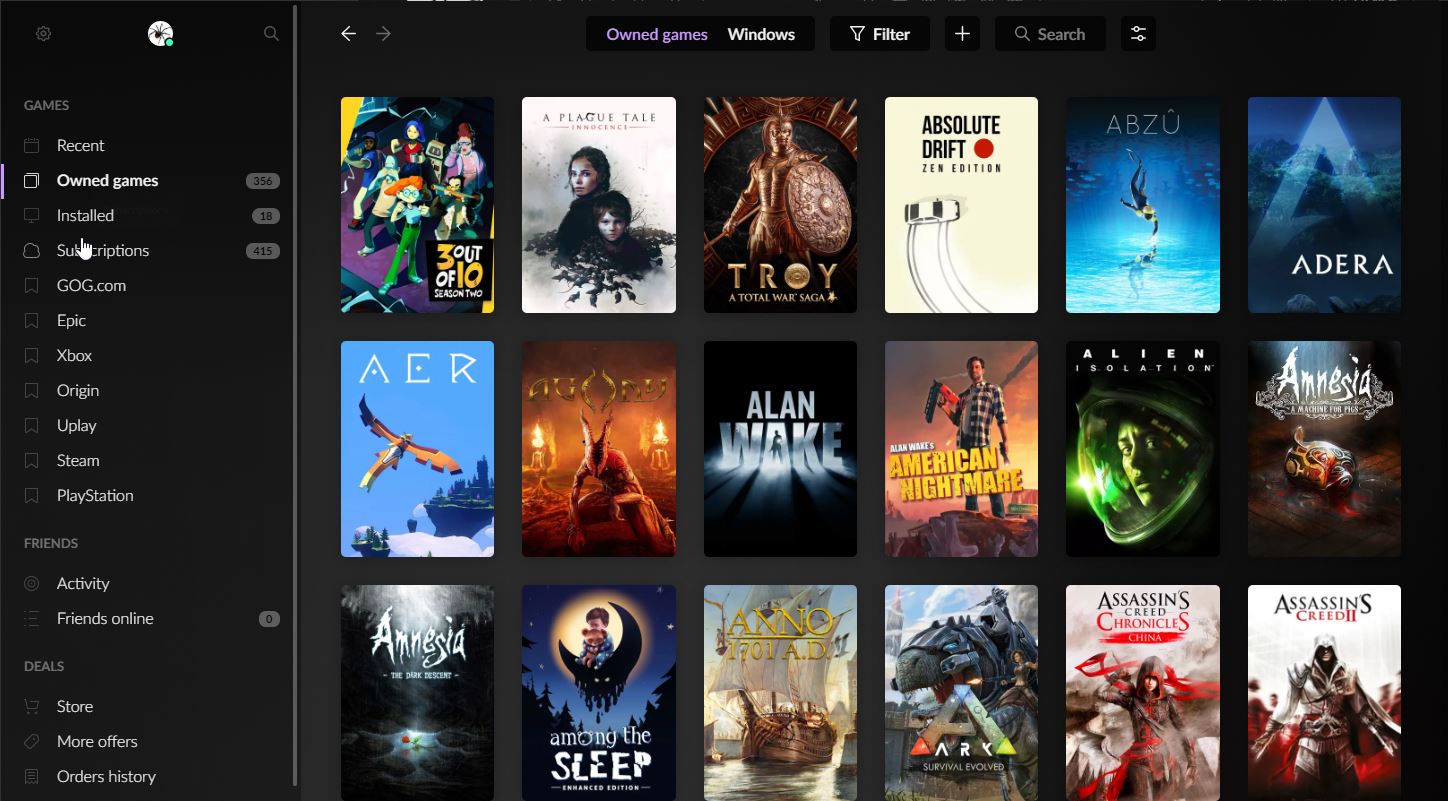Click the Installed monitor icon
Viewport: 1448px width, 801px height.
[32, 216]
